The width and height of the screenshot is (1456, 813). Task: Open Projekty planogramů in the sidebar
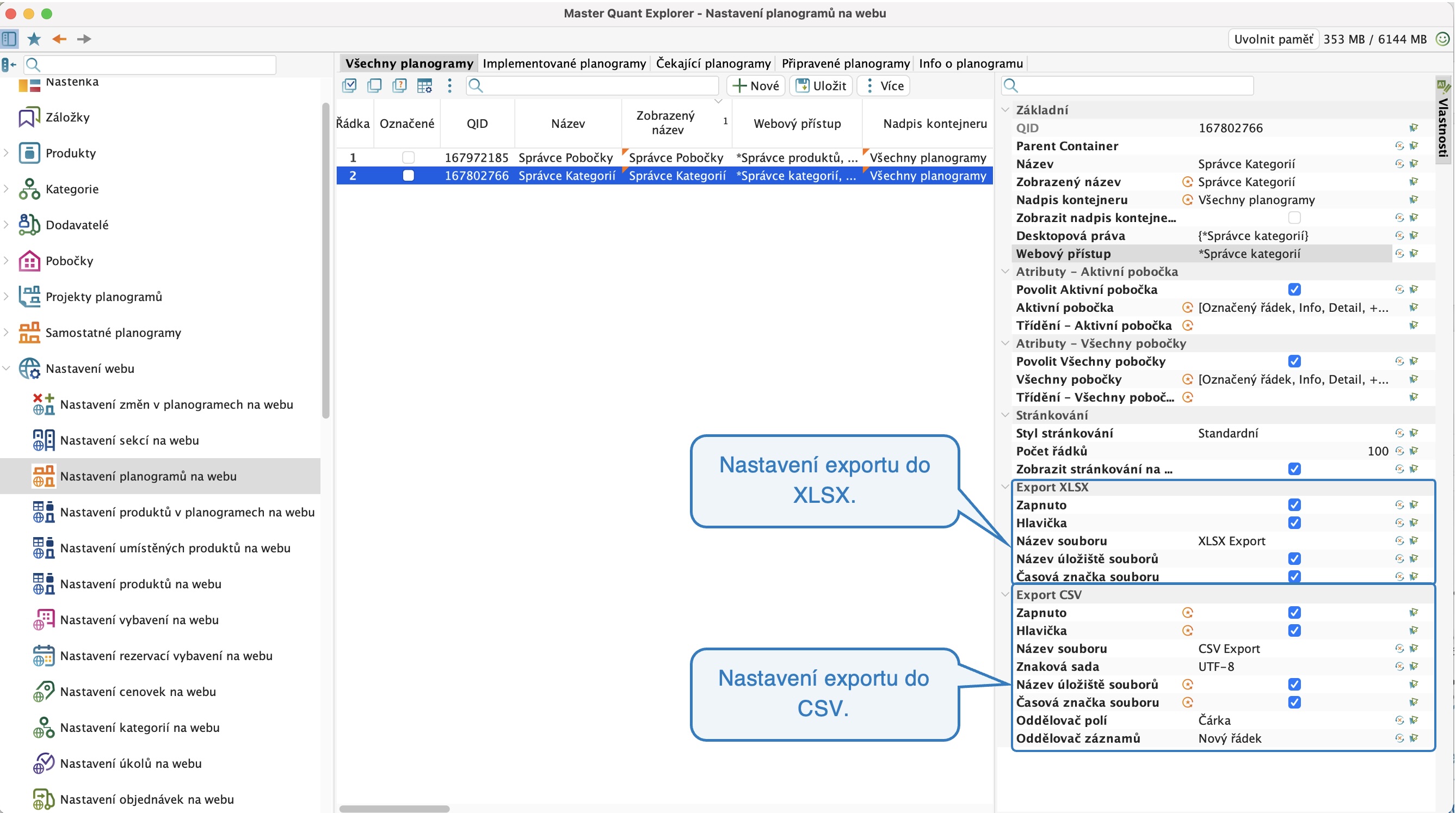coord(103,296)
